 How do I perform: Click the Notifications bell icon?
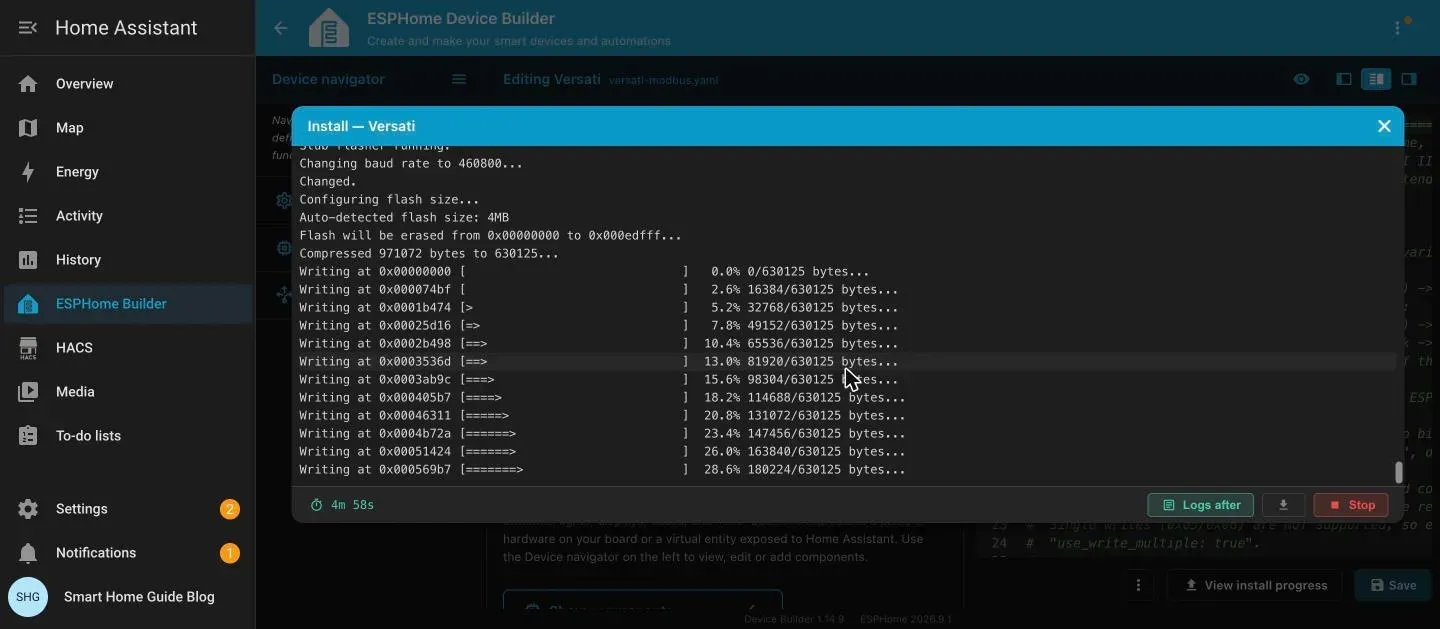tap(28, 553)
